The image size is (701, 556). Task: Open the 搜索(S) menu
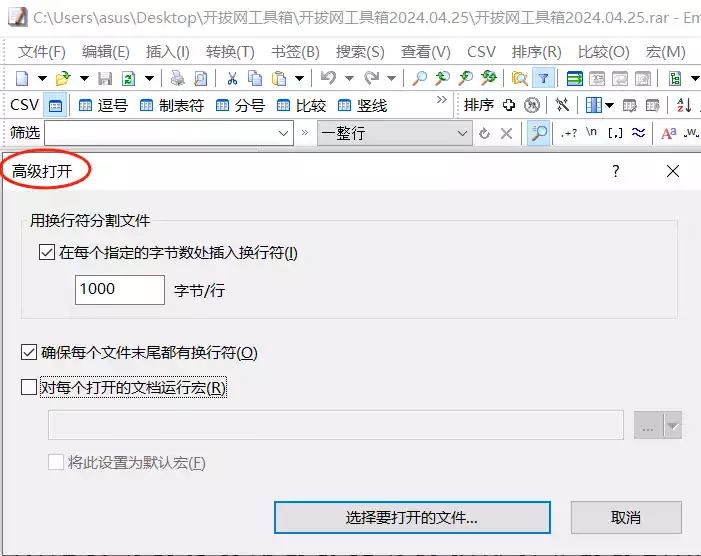tap(360, 52)
